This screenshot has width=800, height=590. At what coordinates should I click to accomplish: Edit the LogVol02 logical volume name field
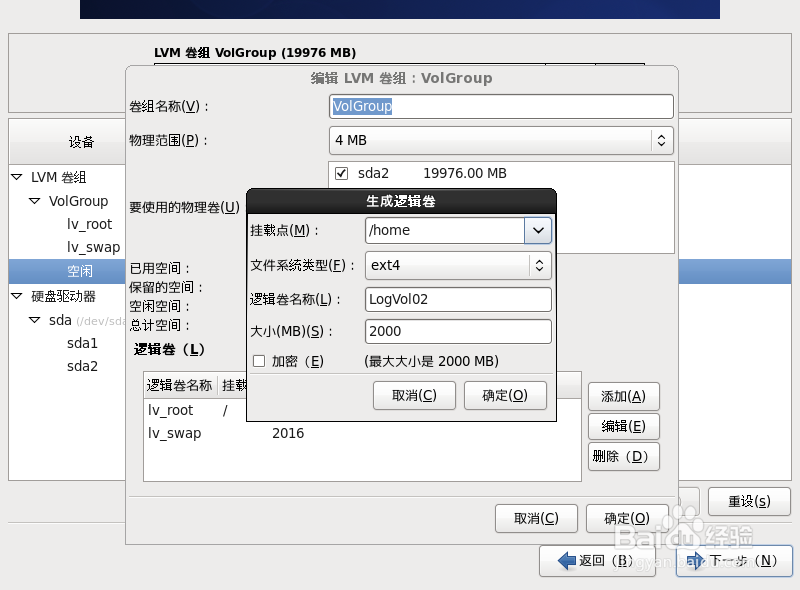[x=458, y=299]
